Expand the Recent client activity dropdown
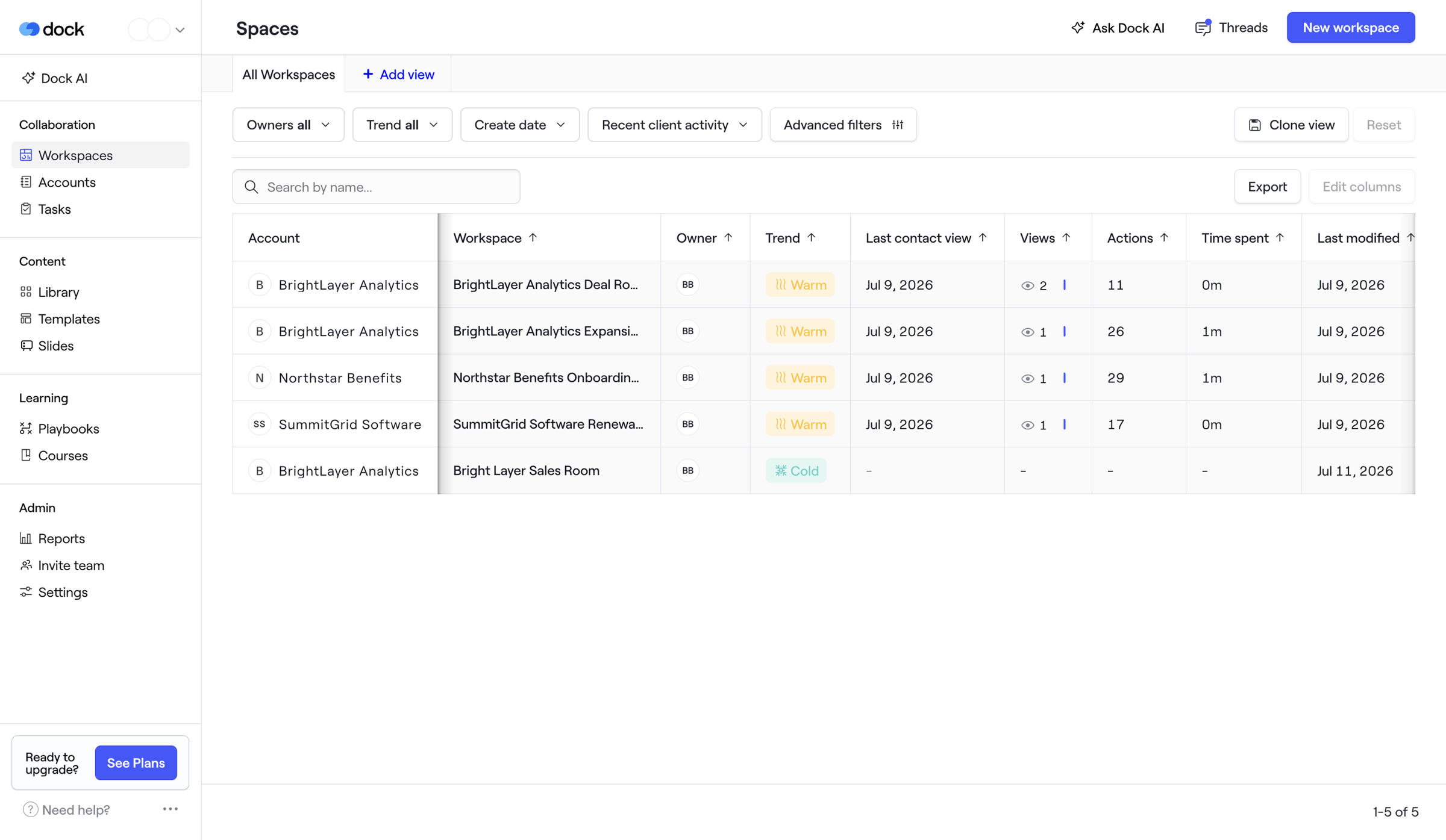The height and width of the screenshot is (840, 1446). [674, 125]
